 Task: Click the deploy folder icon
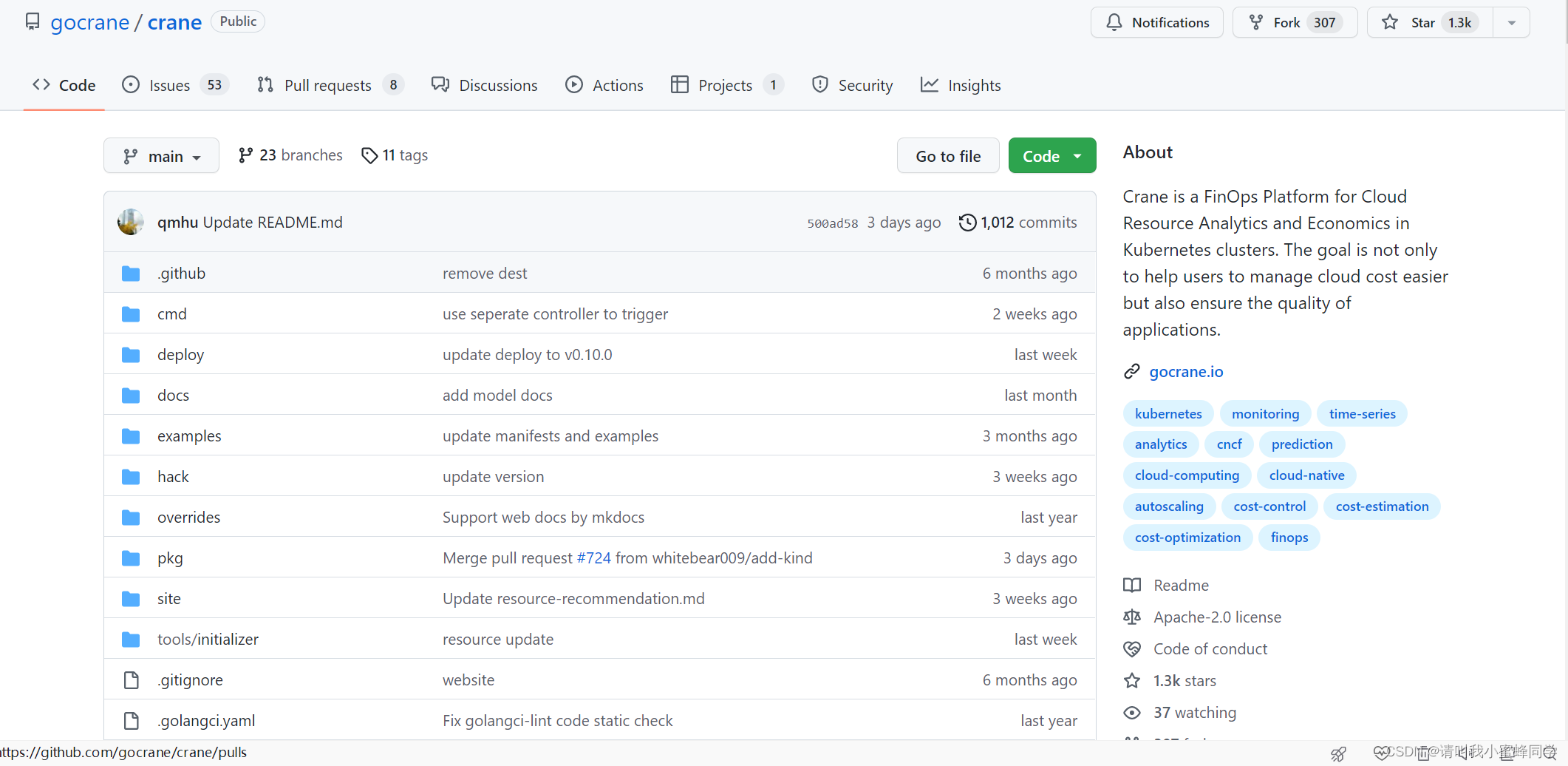[131, 355]
